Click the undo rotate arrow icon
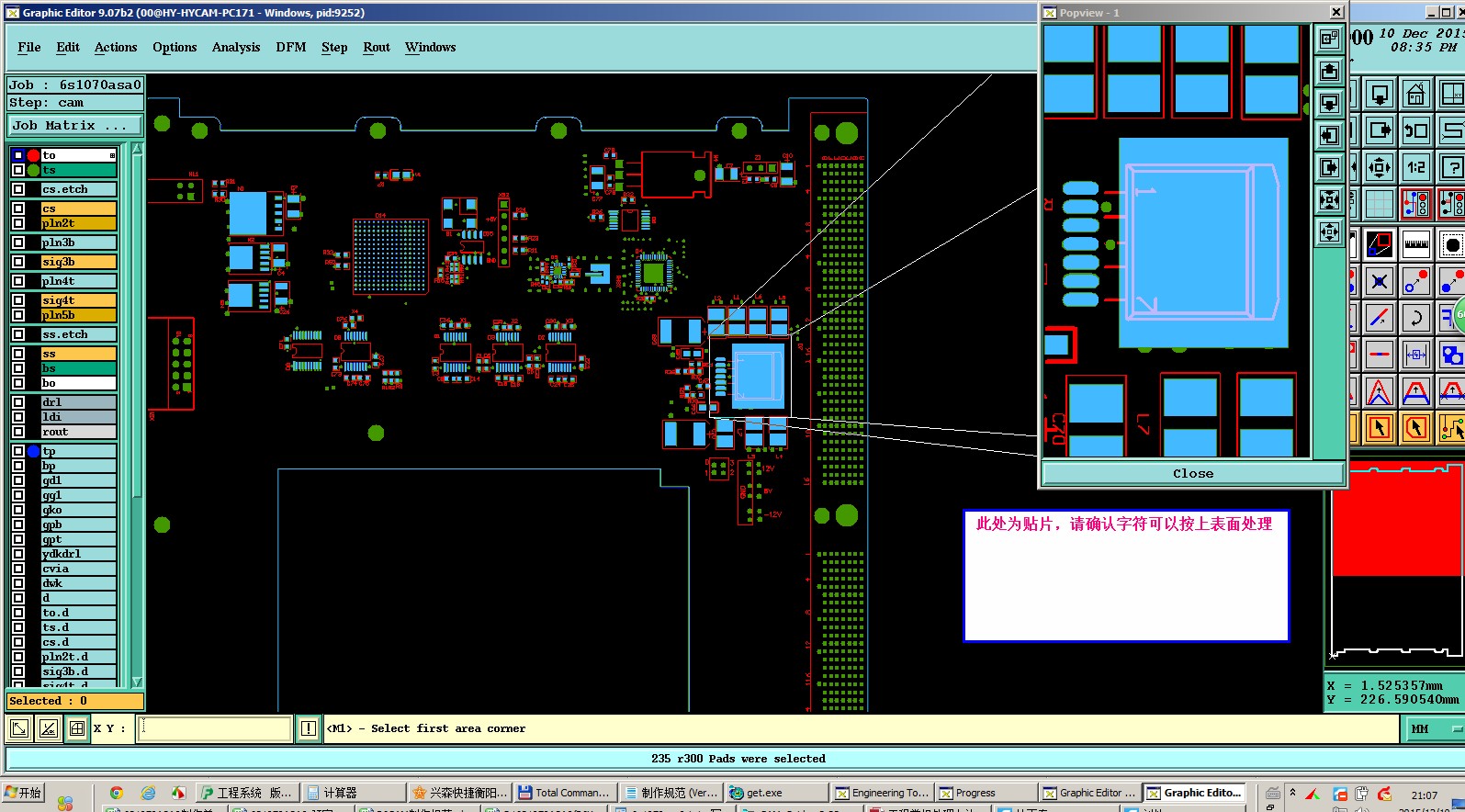The image size is (1465, 812). pyautogui.click(x=1415, y=318)
